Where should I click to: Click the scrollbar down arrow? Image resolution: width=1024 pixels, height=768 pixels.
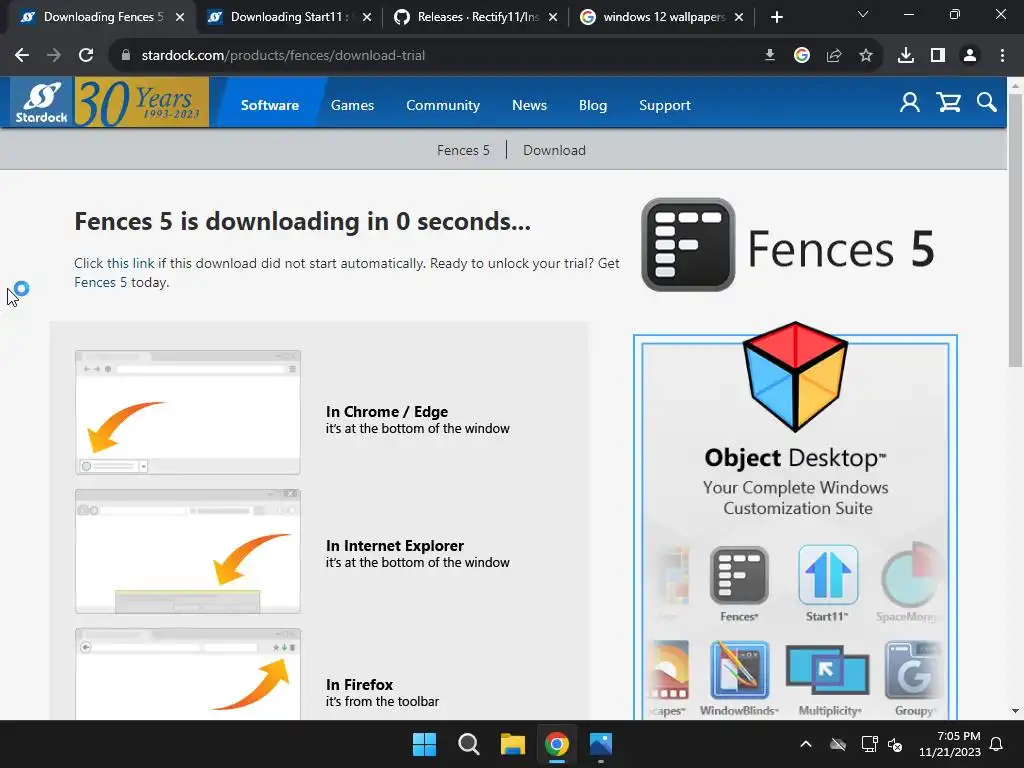[x=1016, y=711]
